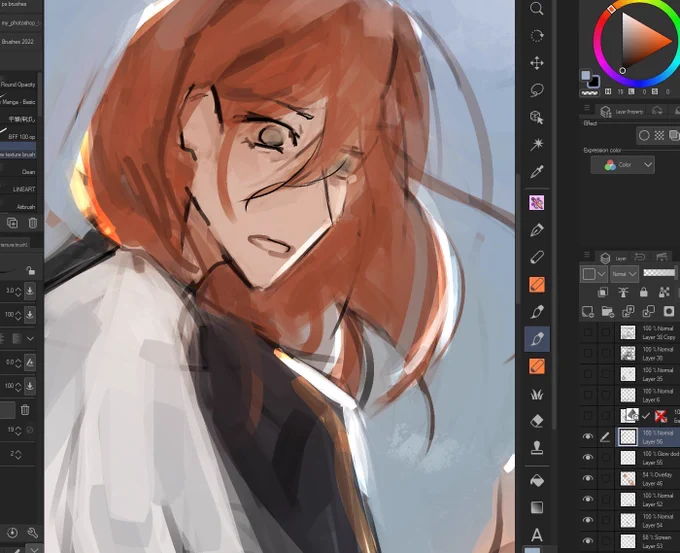Select the Auto select magic wand tool
The width and height of the screenshot is (680, 553).
coord(537,144)
